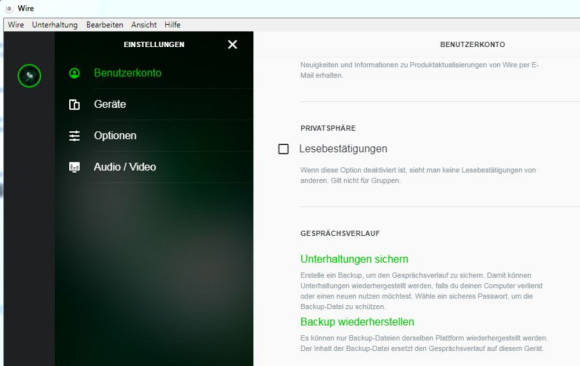The height and width of the screenshot is (366, 580).
Task: Open the Wire menu
Action: point(16,25)
